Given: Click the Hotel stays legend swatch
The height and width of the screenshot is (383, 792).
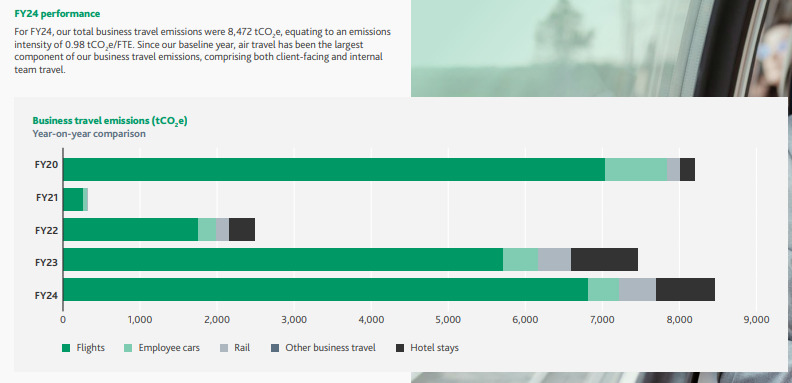Looking at the screenshot, I should tap(400, 348).
